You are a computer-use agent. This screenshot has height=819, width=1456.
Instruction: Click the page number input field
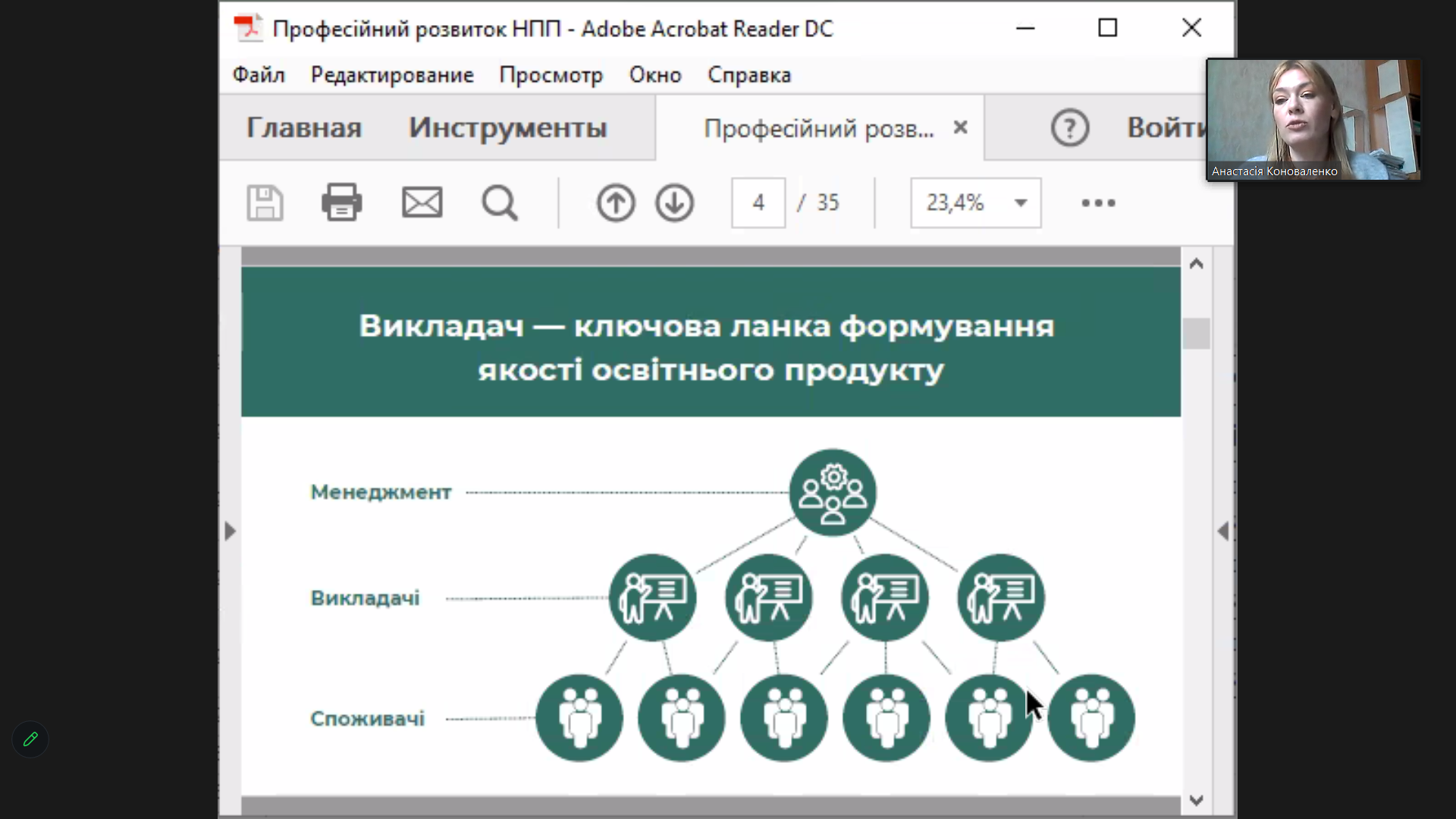click(758, 203)
